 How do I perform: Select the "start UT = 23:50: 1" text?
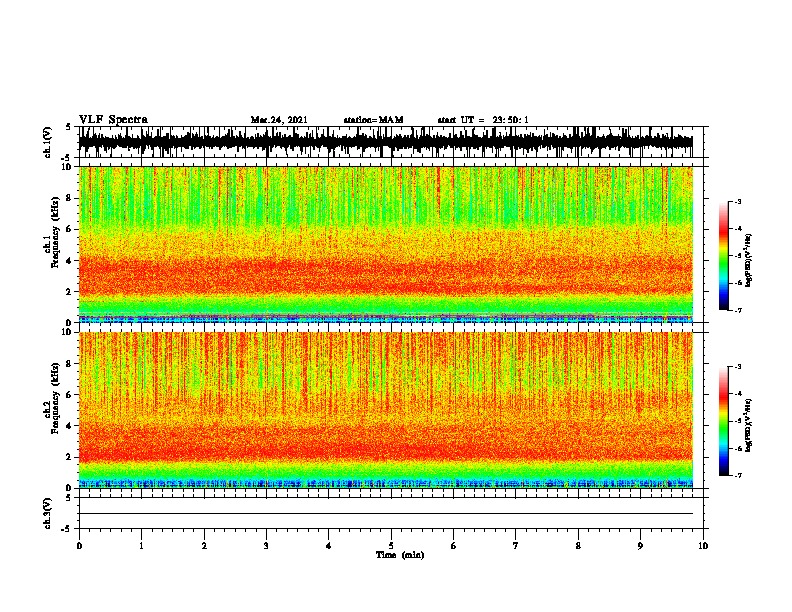[x=483, y=120]
